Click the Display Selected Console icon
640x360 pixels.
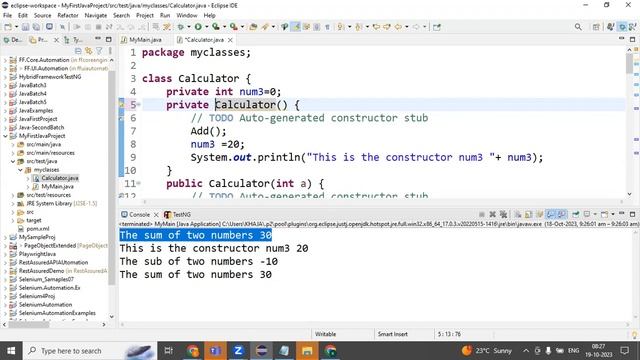coord(587,214)
